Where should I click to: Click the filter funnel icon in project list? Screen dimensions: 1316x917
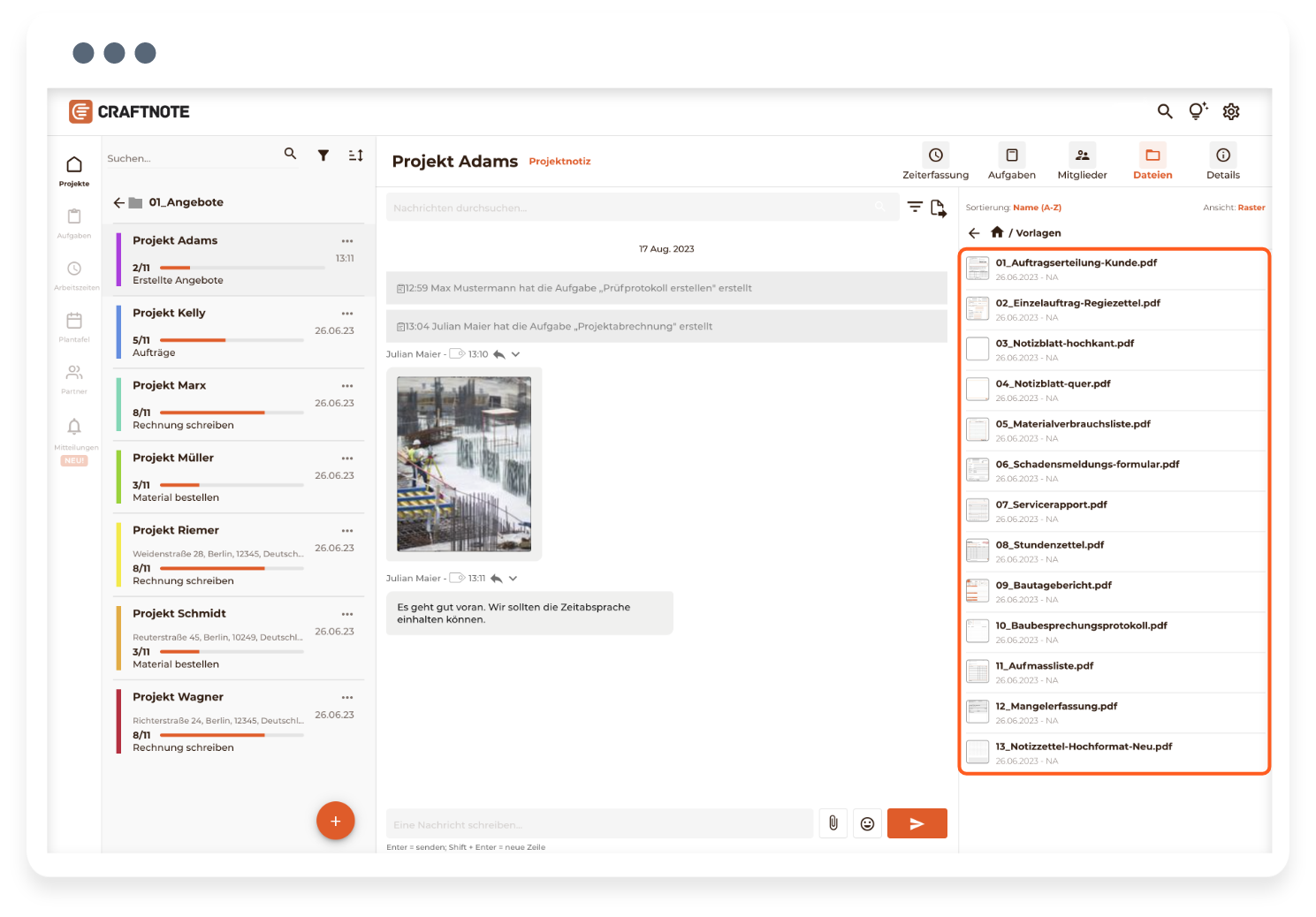pos(323,155)
